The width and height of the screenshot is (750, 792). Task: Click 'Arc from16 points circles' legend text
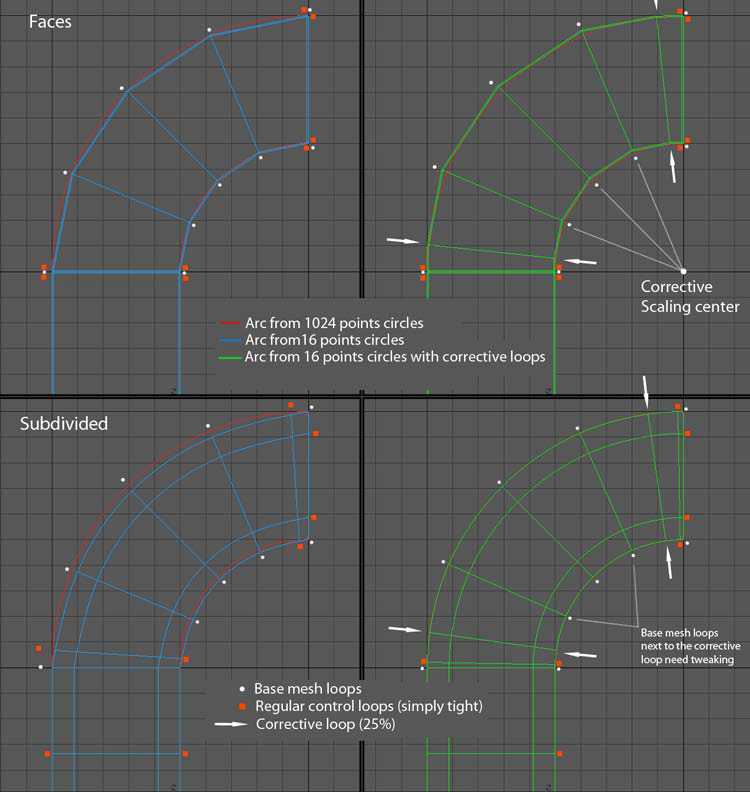(x=325, y=340)
